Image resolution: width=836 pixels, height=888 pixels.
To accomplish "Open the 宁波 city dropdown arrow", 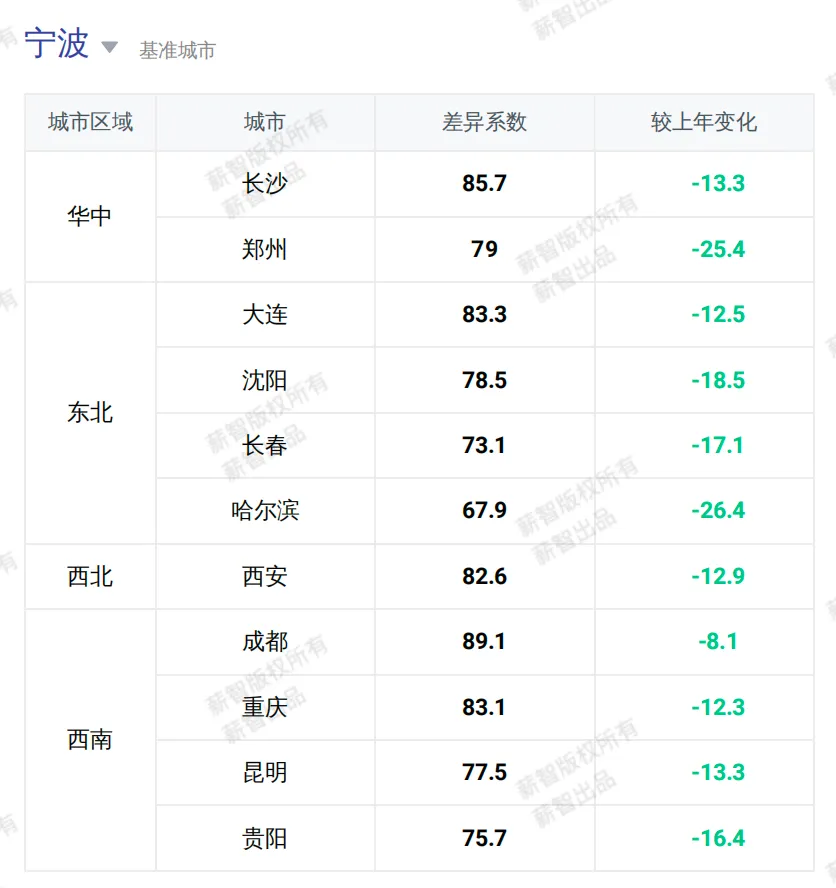I will coord(109,47).
